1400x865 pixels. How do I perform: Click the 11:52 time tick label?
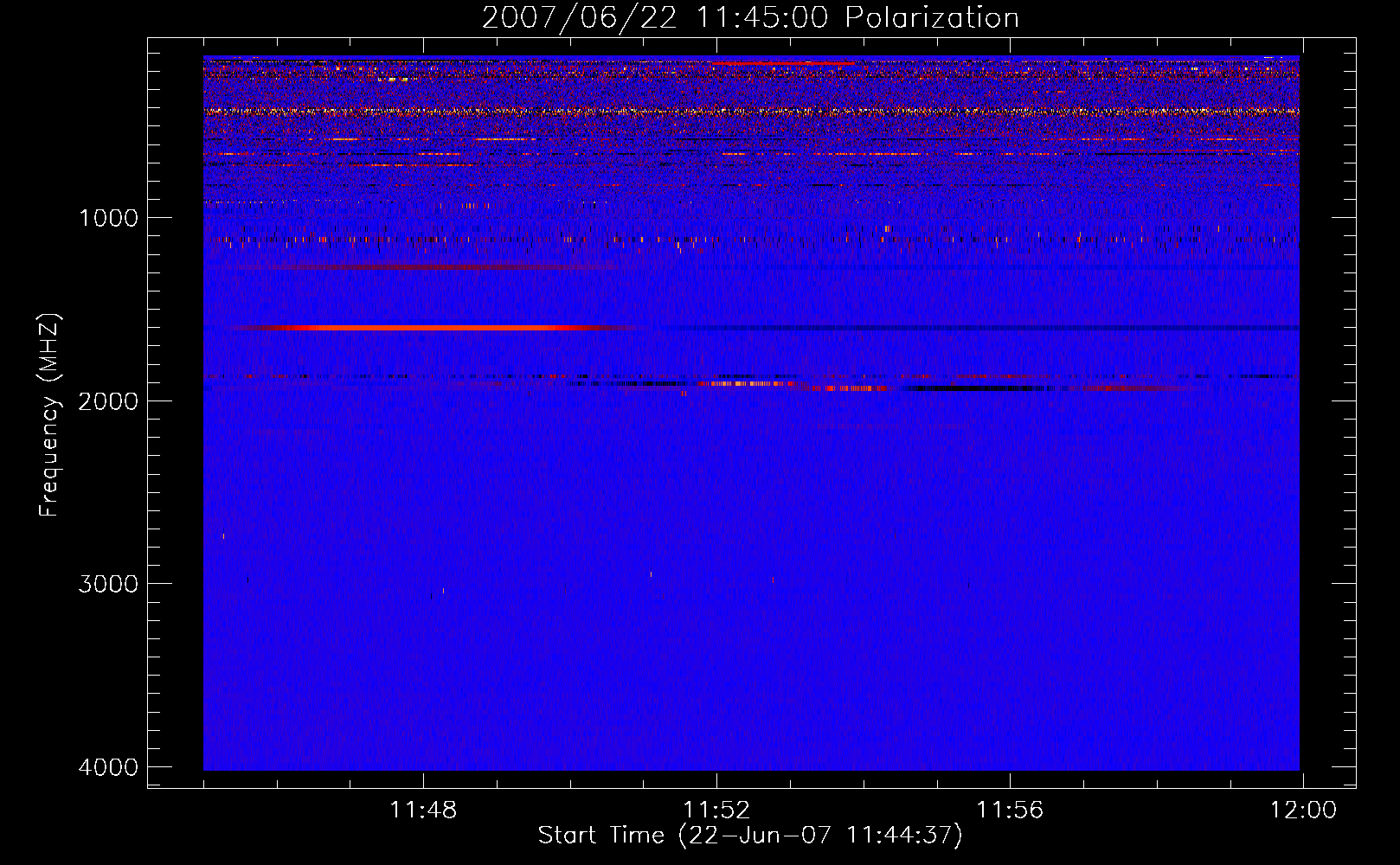tap(716, 811)
